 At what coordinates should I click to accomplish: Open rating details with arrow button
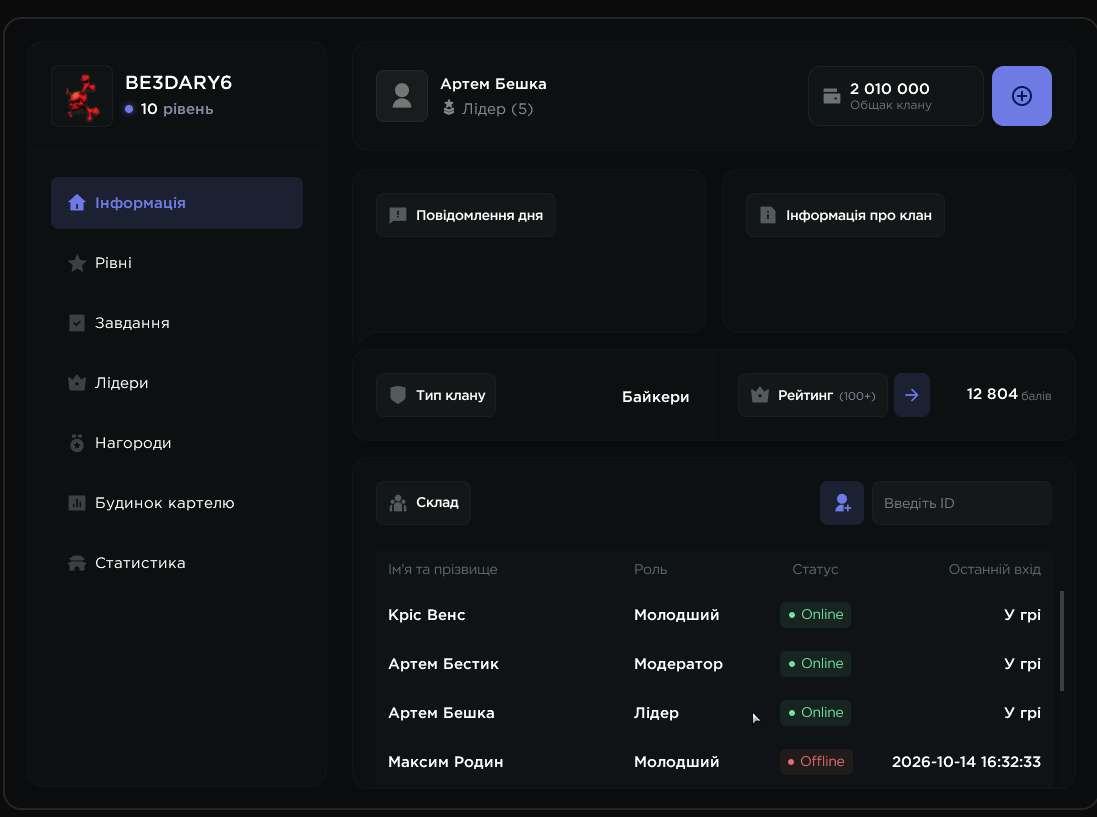[912, 395]
